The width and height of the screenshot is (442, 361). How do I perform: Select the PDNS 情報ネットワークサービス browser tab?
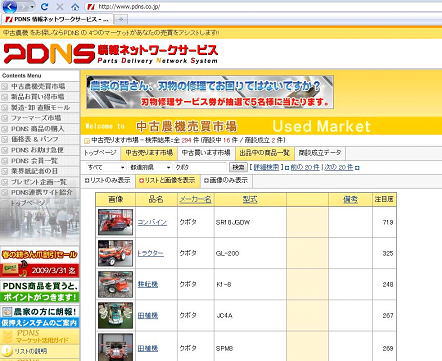click(x=57, y=19)
